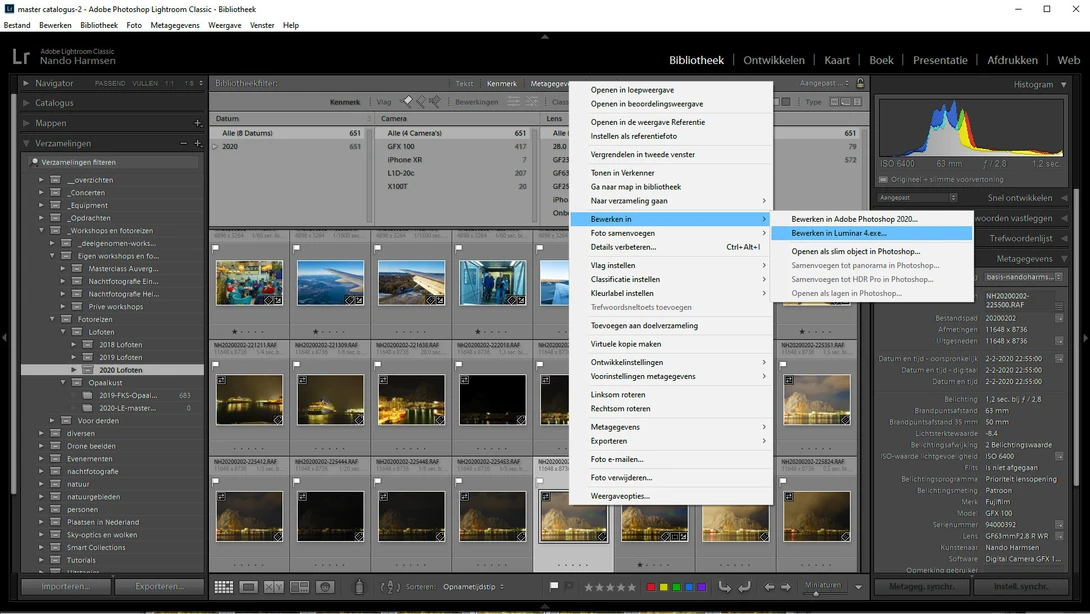
Task: Add new collection with Verzamelingen plus
Action: point(197,143)
